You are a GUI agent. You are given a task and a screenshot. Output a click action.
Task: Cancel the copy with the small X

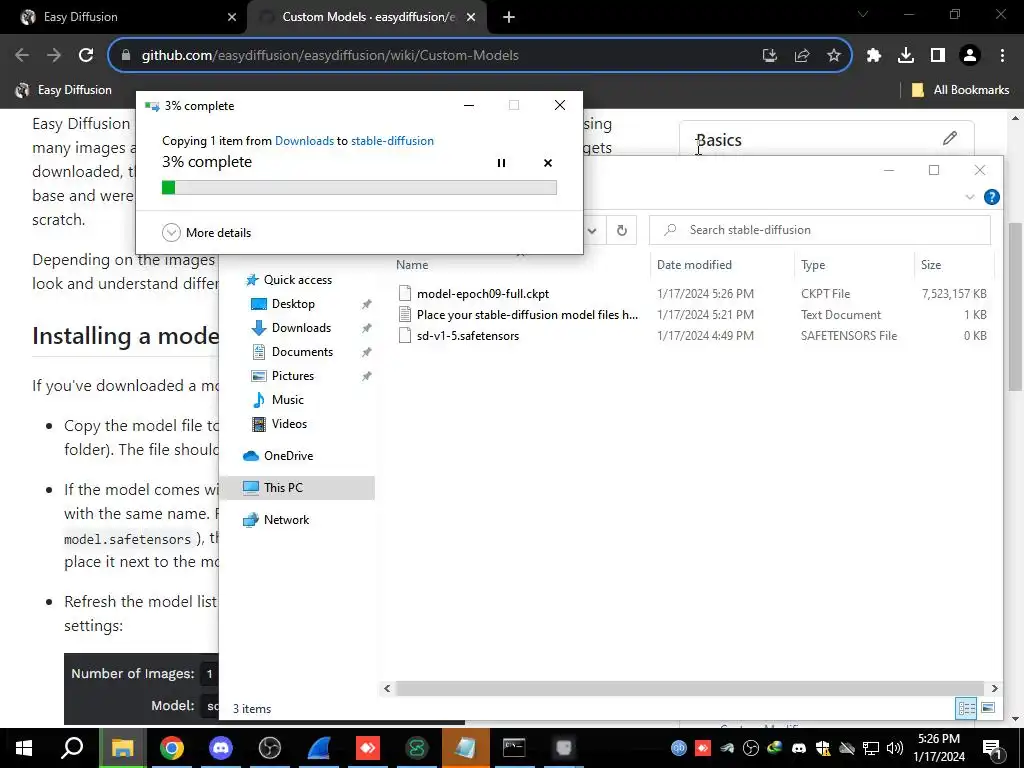pyautogui.click(x=548, y=163)
